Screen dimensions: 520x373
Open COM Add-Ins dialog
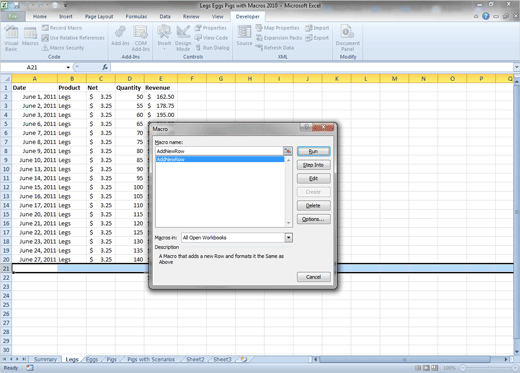(141, 39)
